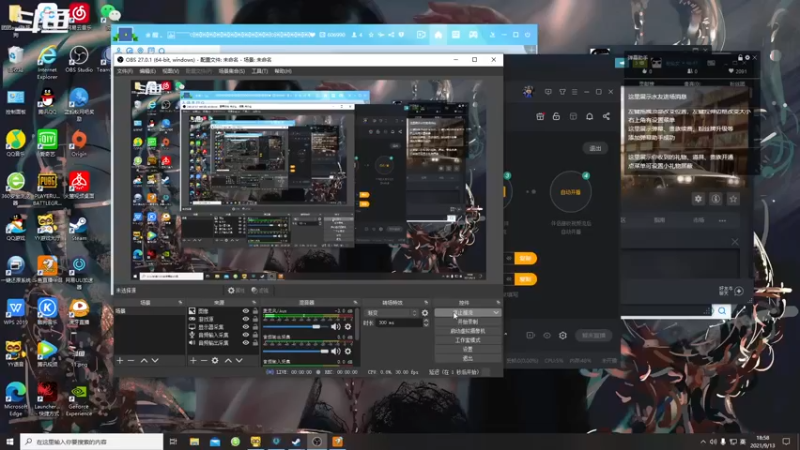Open scene collection menu in OBS menu bar
Viewport: 800px width, 450px height.
(x=232, y=71)
